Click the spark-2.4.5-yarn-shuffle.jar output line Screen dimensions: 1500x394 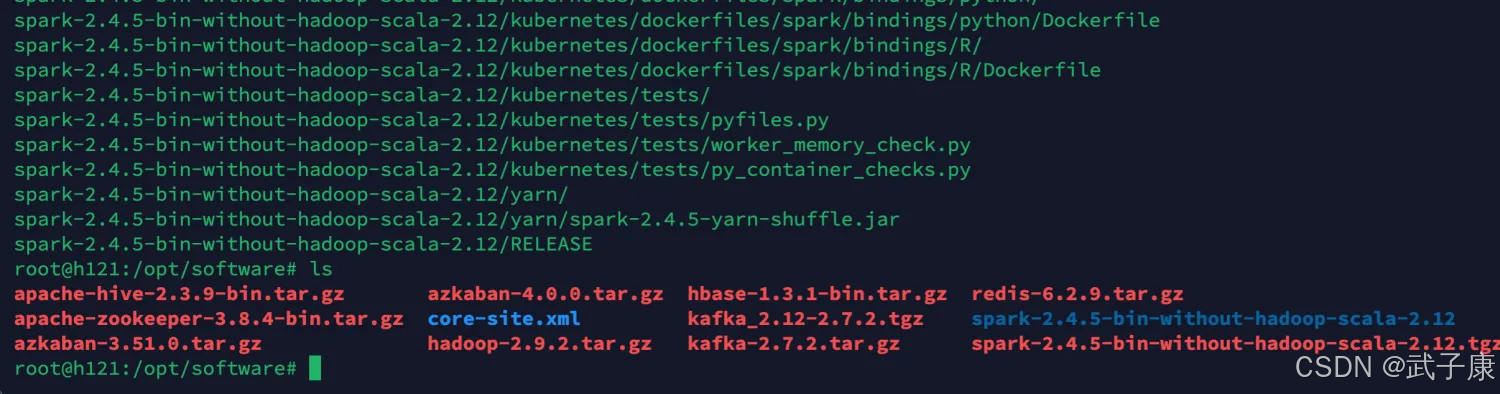[x=457, y=219]
